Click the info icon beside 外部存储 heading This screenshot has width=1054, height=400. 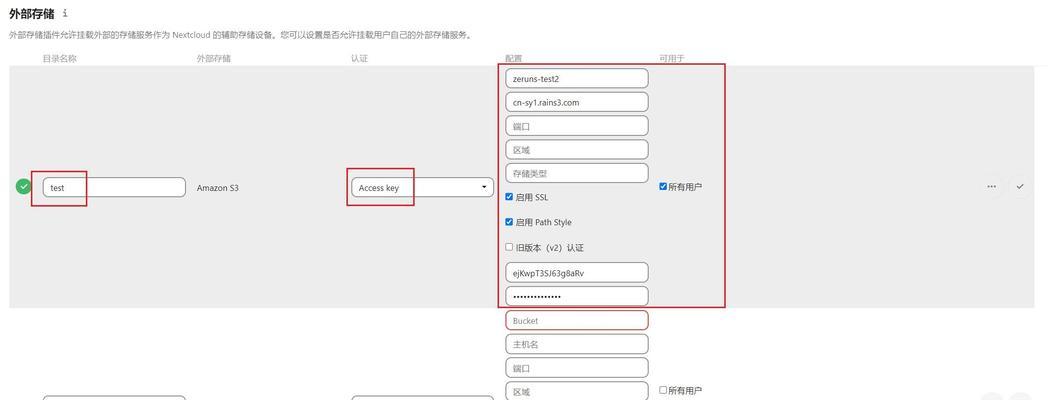pos(65,13)
